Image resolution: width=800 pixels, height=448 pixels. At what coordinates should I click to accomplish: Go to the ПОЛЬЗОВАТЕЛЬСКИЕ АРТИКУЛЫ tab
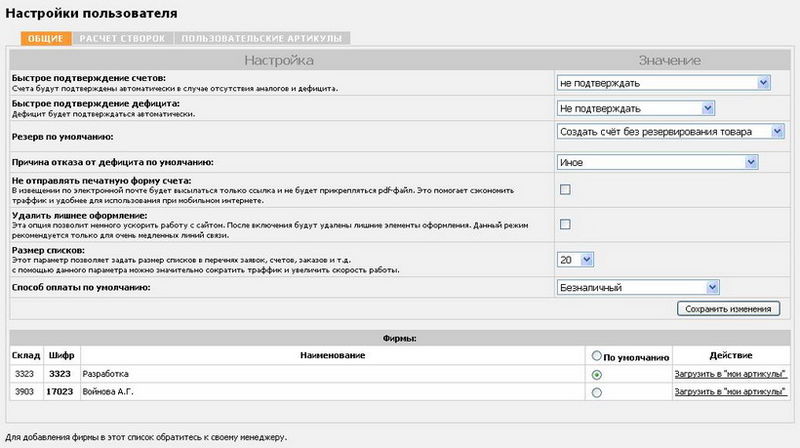262,38
